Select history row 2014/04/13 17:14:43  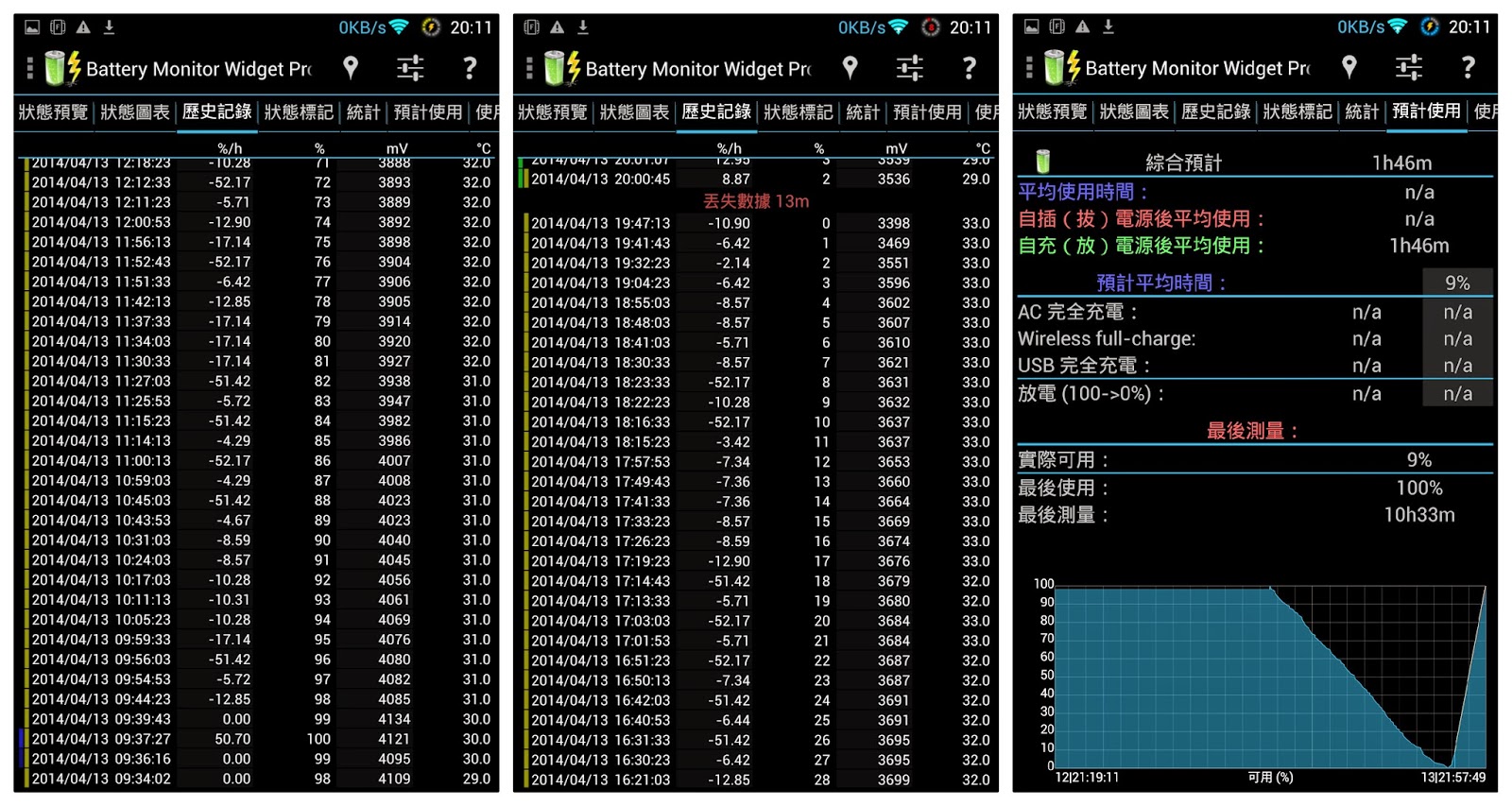(756, 580)
